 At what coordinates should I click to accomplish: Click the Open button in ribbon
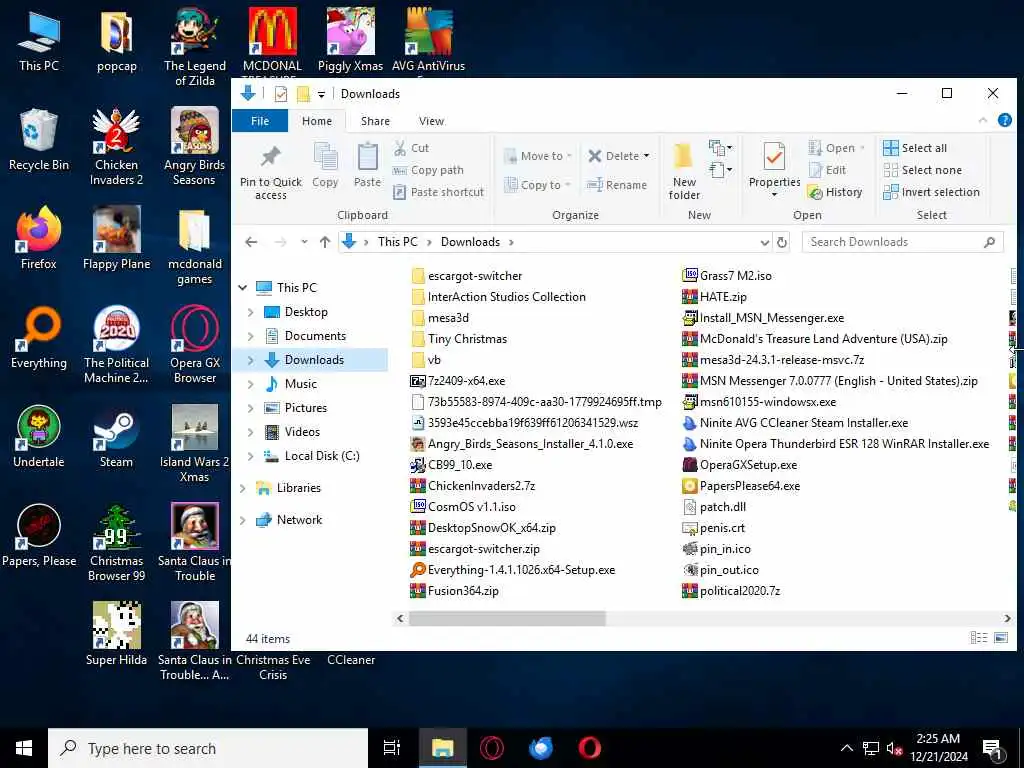click(835, 148)
